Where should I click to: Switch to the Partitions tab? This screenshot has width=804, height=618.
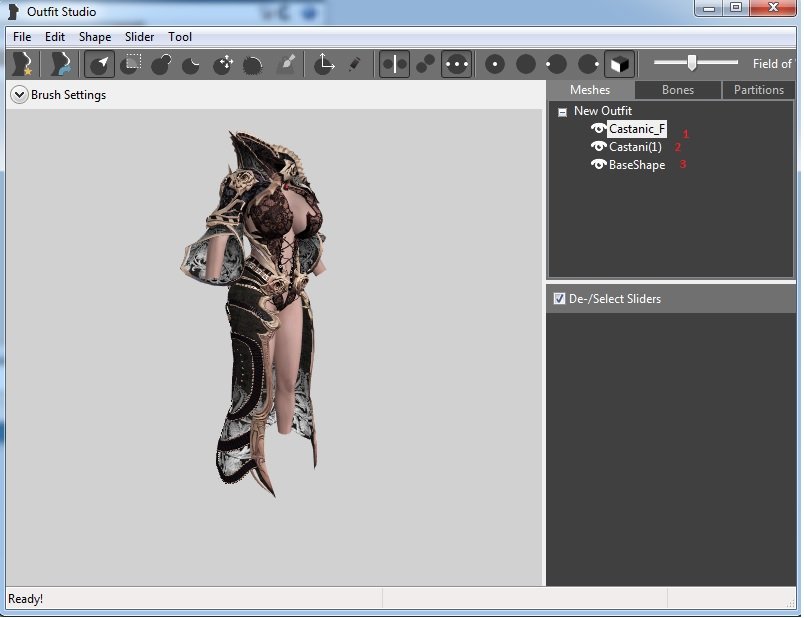point(759,90)
